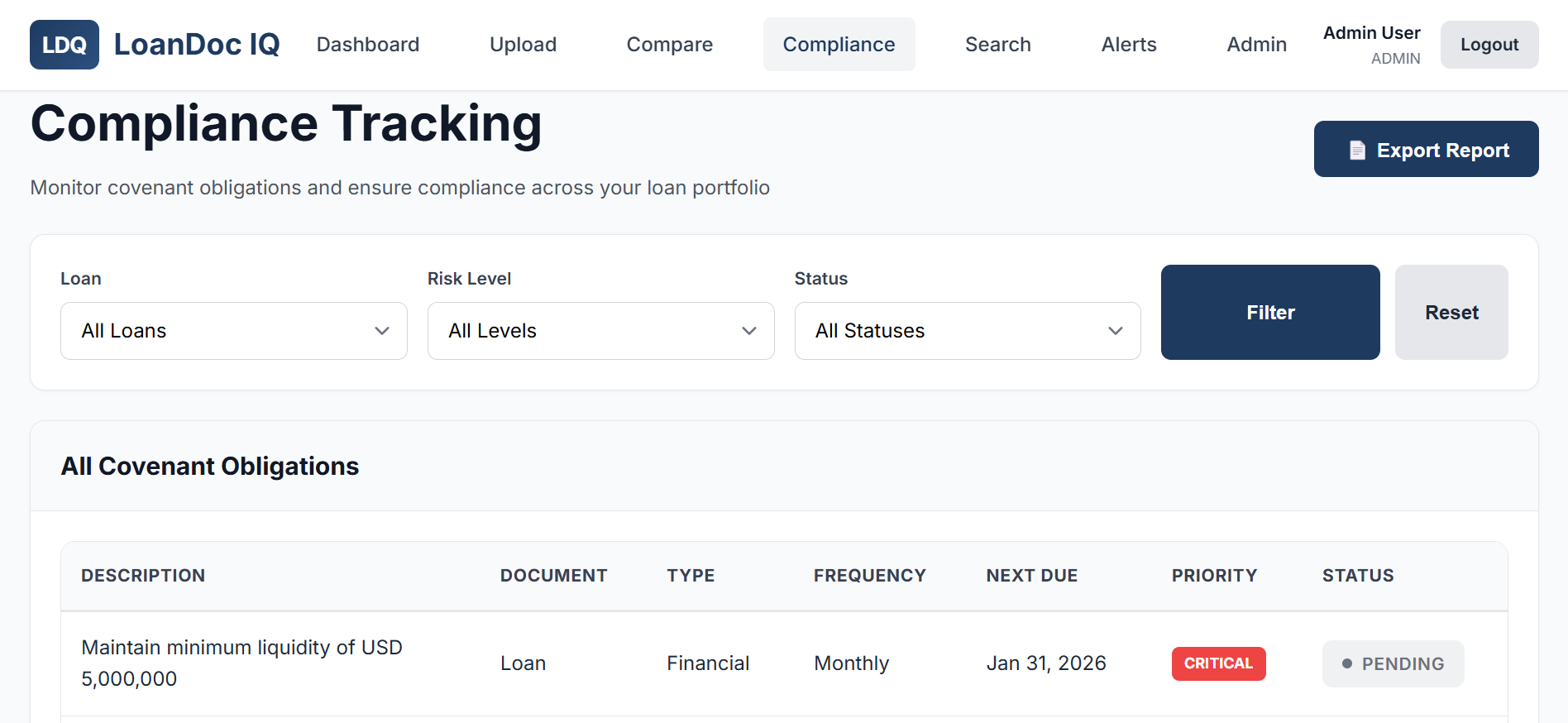Viewport: 1568px width, 723px height.
Task: Select the Compliance nav tab
Action: [x=839, y=45]
